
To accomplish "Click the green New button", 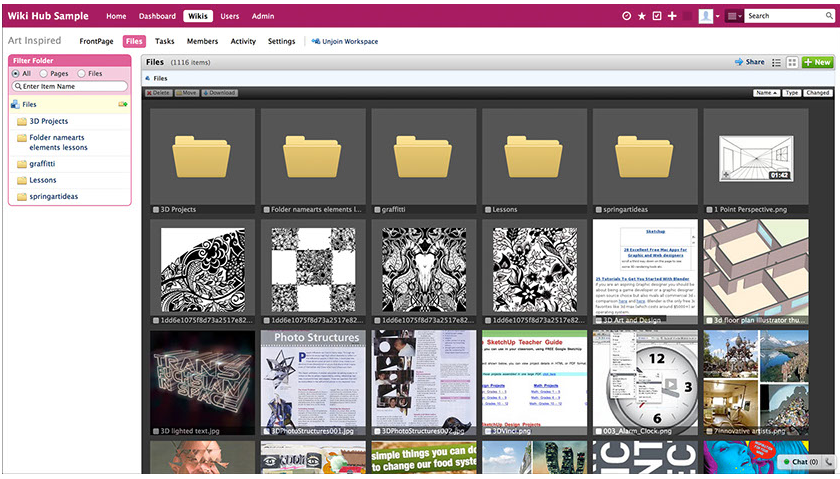I will (x=817, y=62).
